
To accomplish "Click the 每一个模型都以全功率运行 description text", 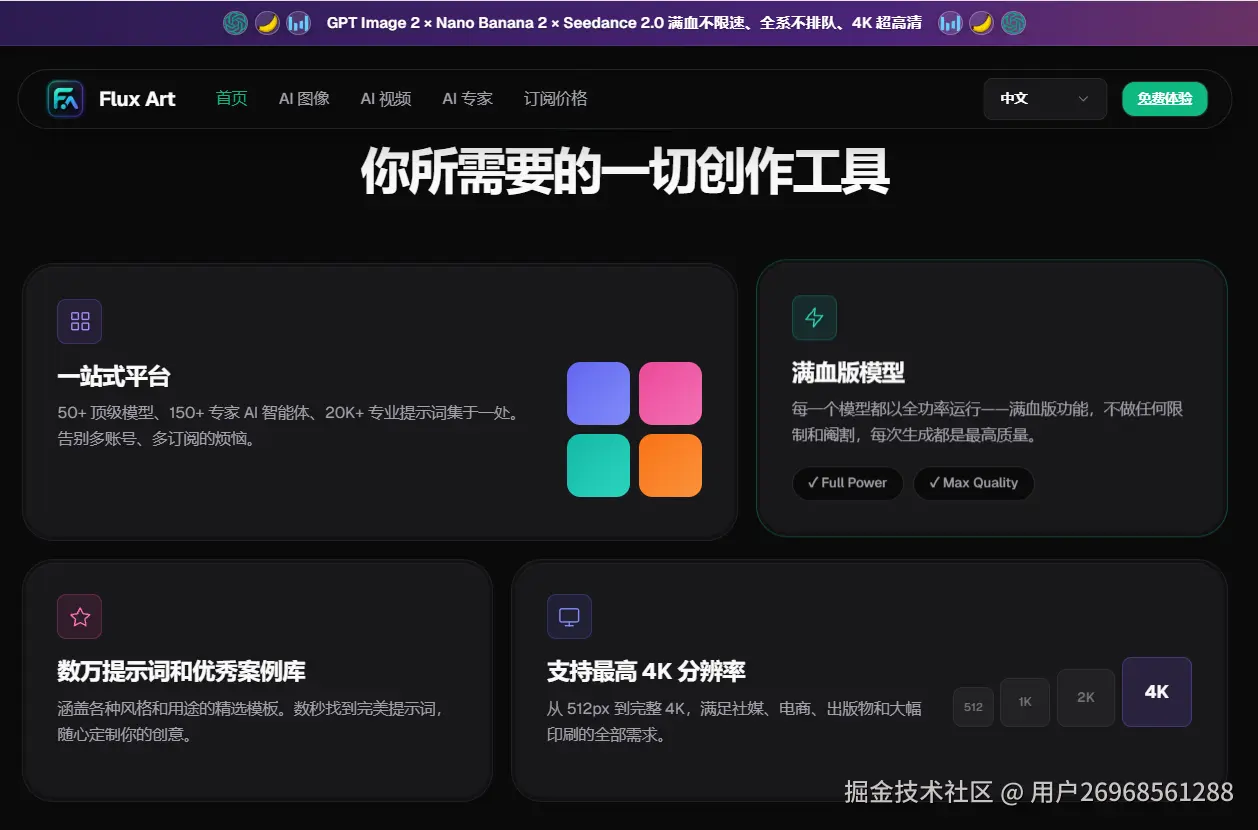I will click(988, 422).
